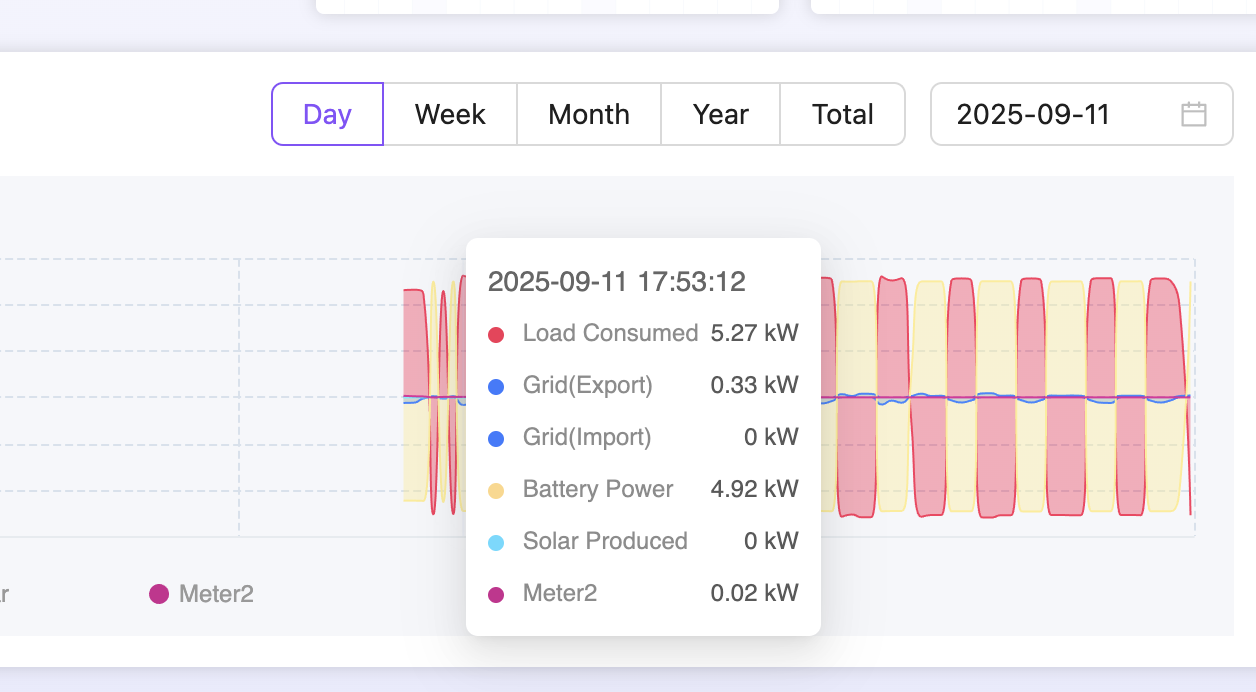This screenshot has width=1256, height=692.
Task: Click the tooltip timestamp 2025-09-11 17:53:12
Action: click(616, 282)
